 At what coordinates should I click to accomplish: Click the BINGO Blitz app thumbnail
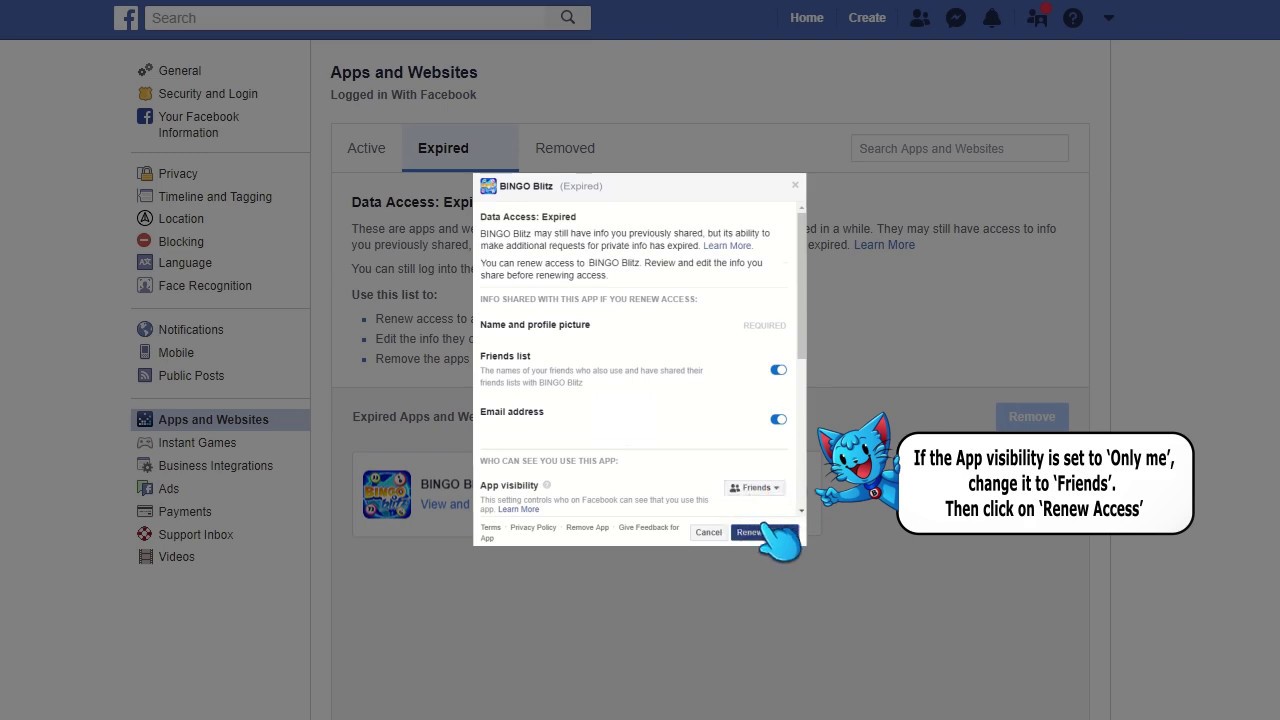(387, 494)
